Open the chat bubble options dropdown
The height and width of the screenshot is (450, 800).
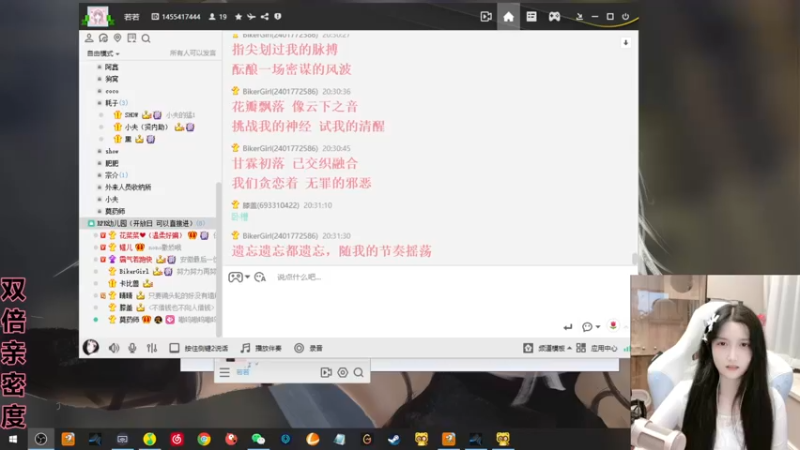click(591, 327)
